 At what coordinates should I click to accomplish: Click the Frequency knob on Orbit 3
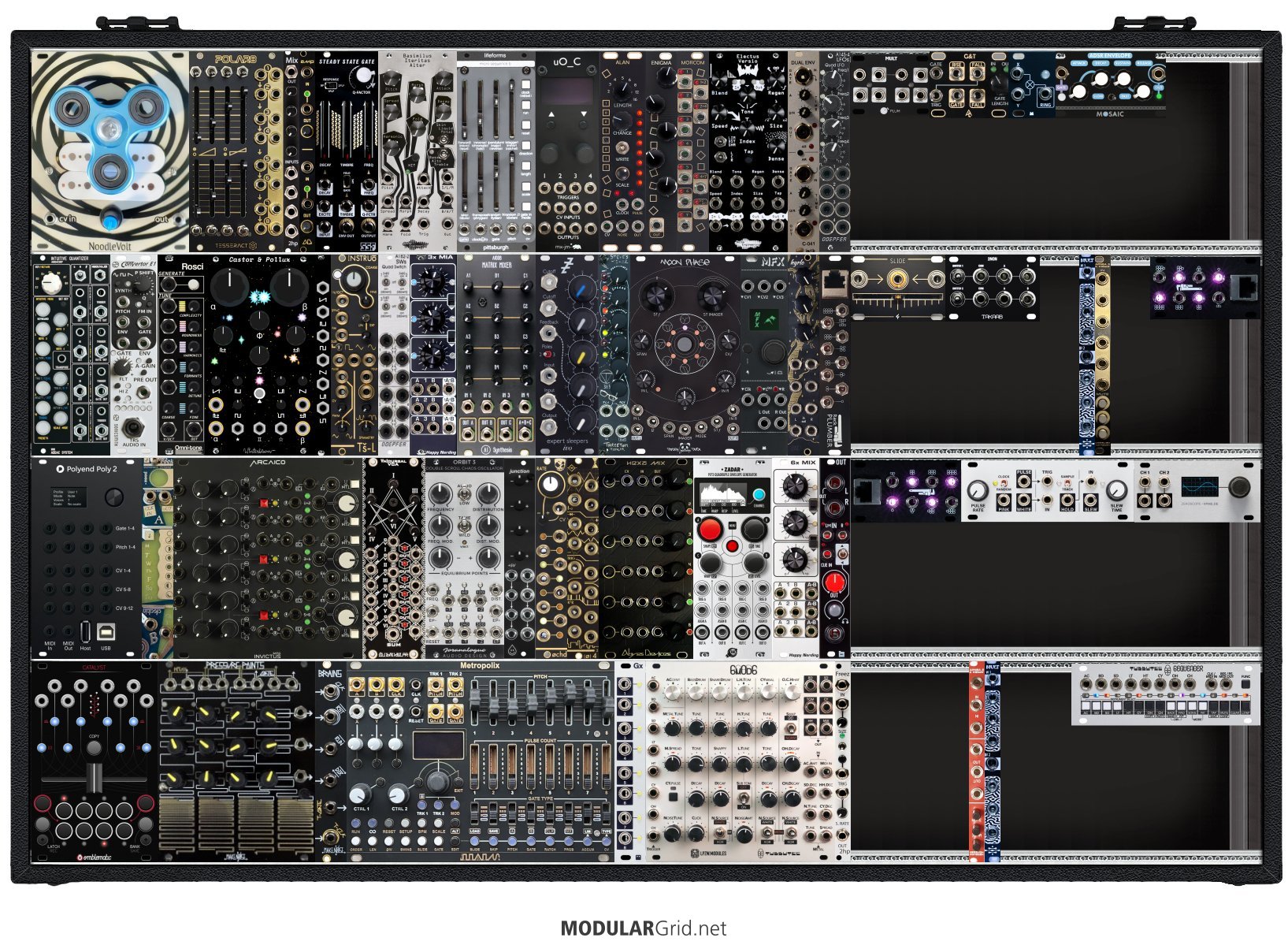coord(441,496)
